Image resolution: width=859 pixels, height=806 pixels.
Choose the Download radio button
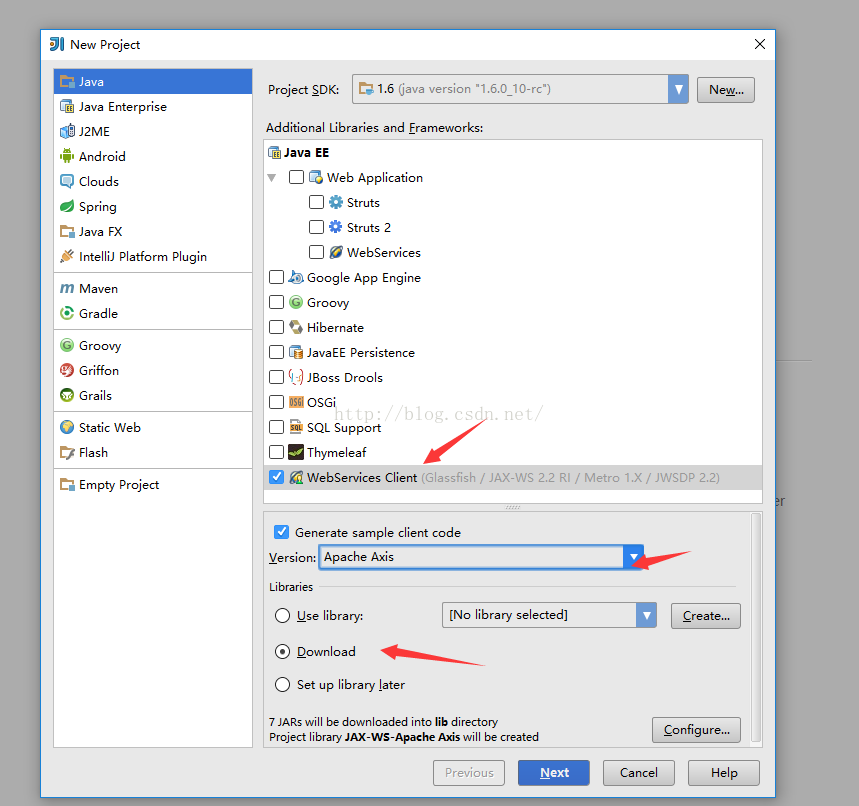click(x=283, y=651)
